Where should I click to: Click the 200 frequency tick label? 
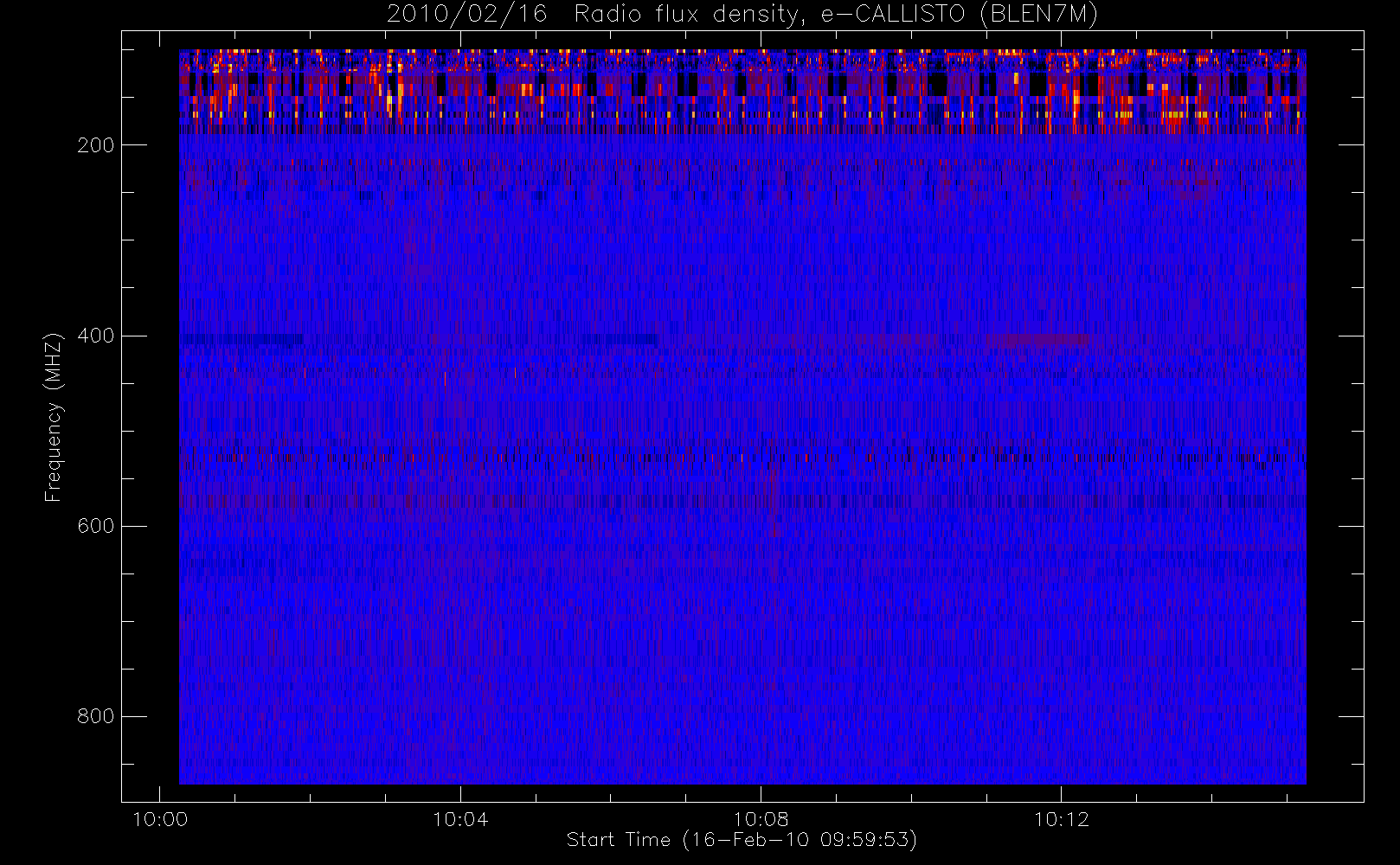pyautogui.click(x=96, y=145)
